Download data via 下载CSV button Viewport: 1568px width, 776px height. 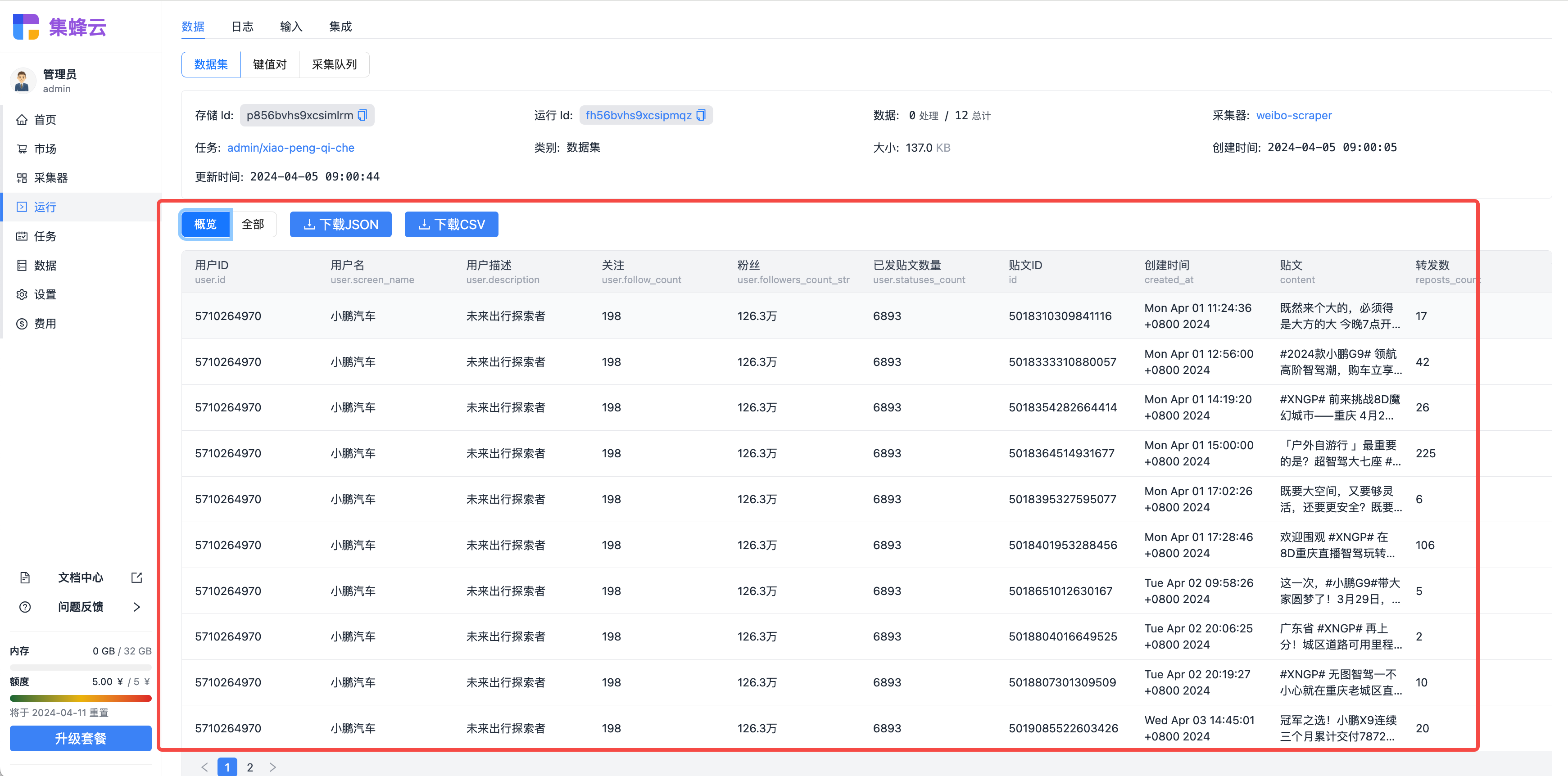click(452, 225)
